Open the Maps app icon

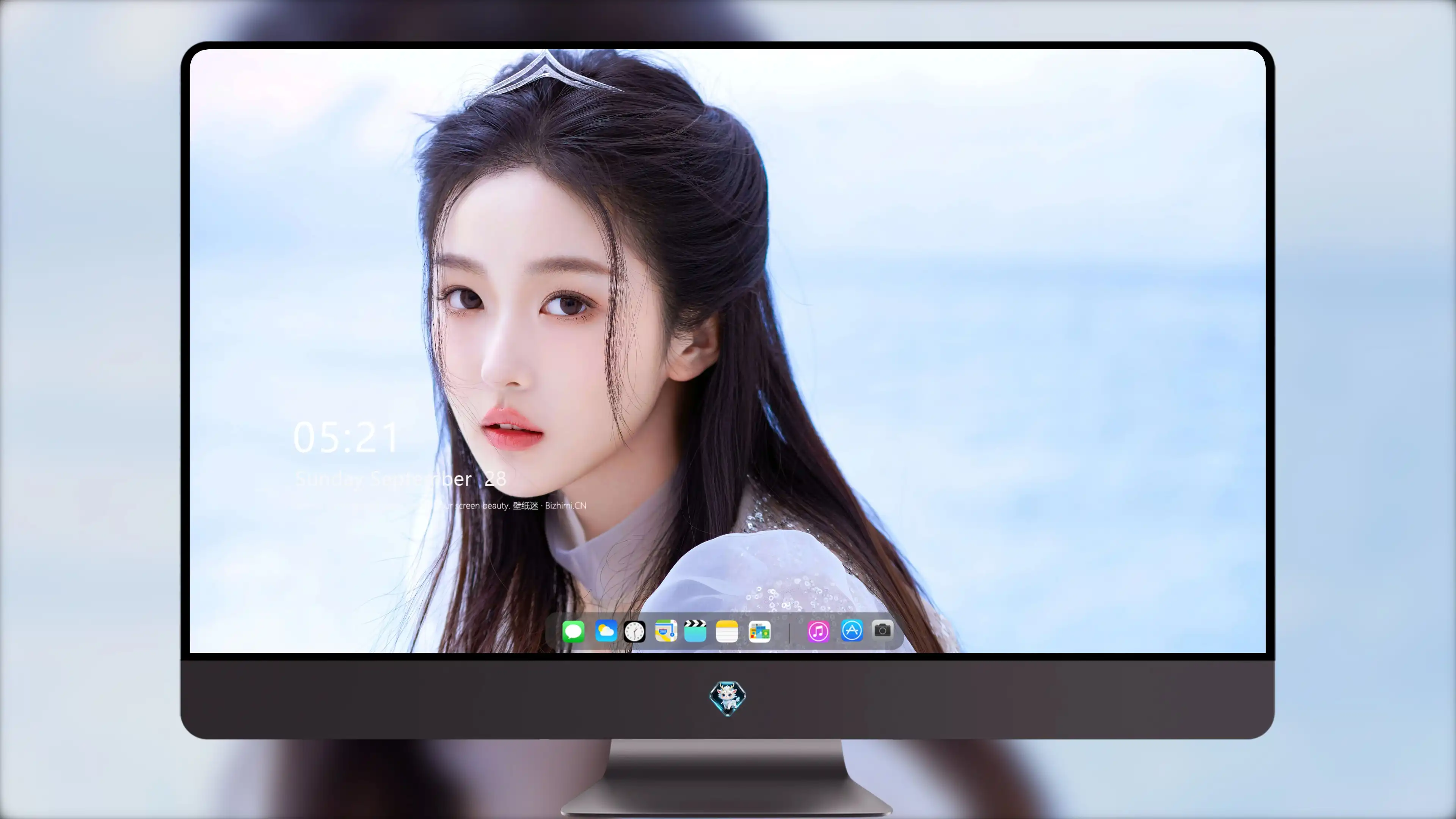[x=666, y=631]
